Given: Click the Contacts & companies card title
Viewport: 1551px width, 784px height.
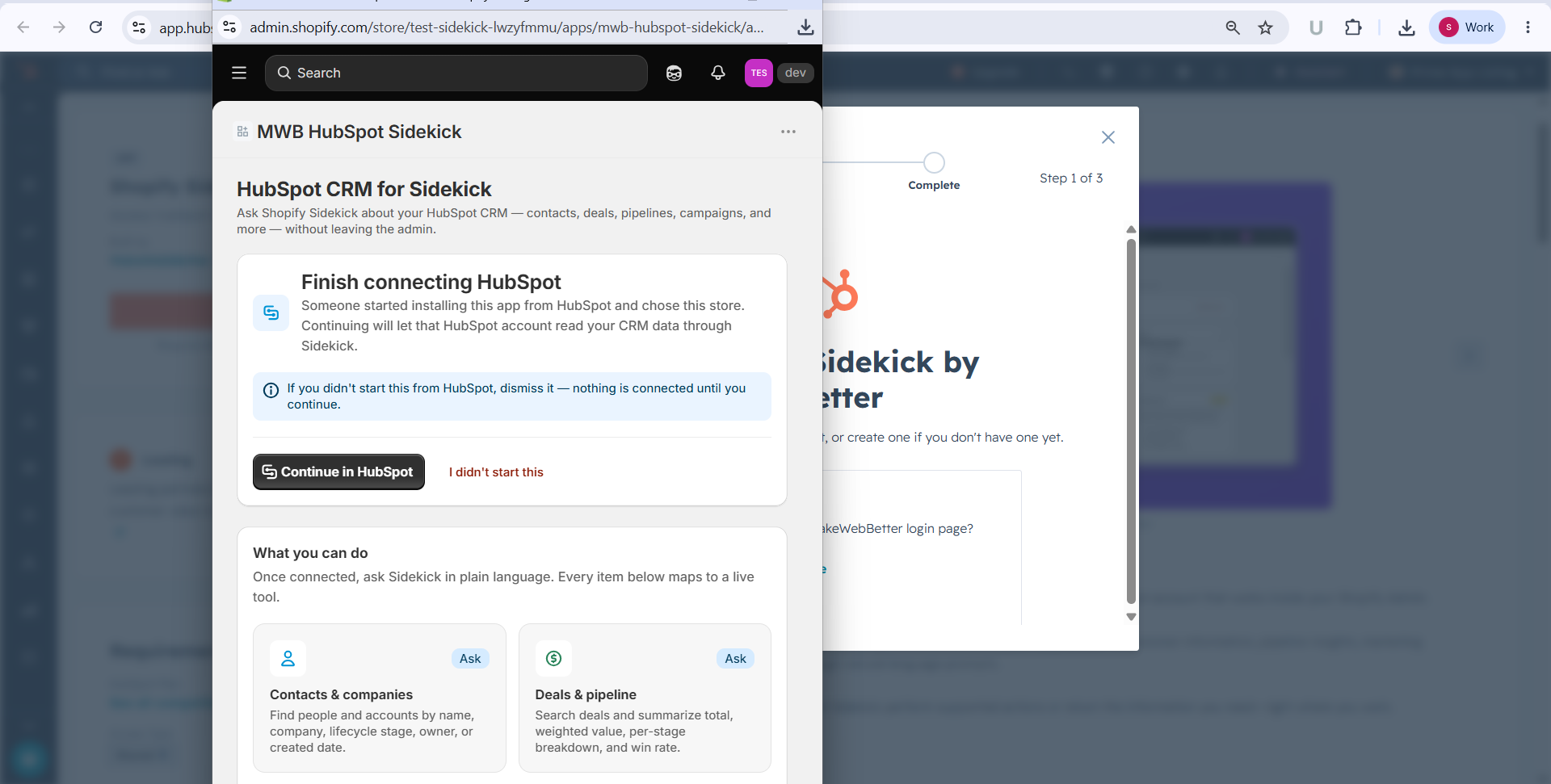Looking at the screenshot, I should [x=341, y=694].
